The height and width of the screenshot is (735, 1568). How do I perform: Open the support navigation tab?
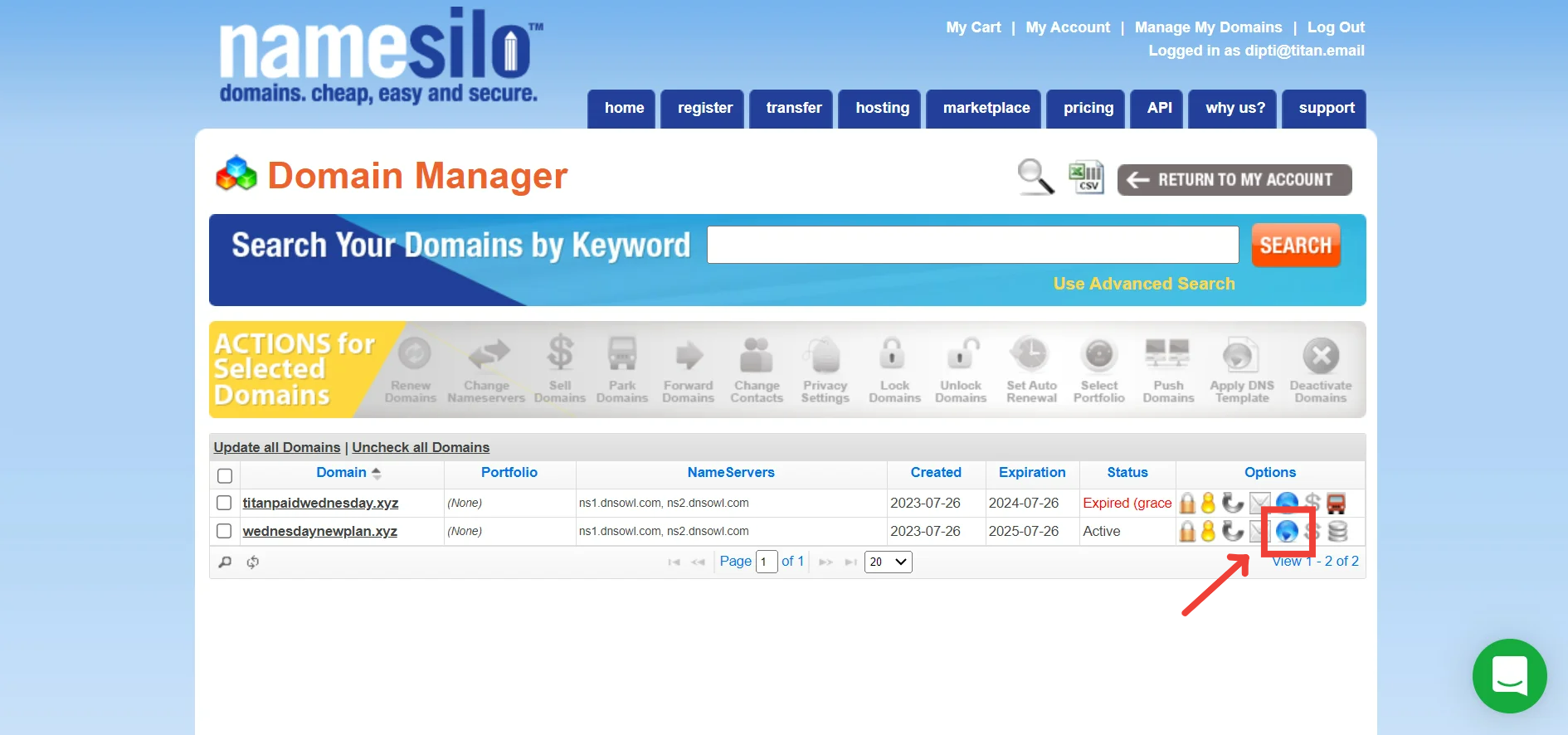point(1324,109)
